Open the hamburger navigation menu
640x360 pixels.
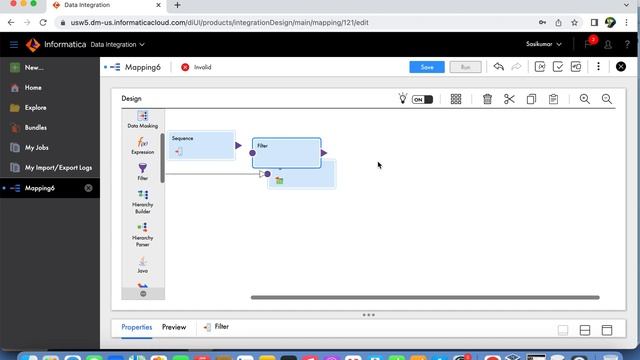click(x=14, y=44)
